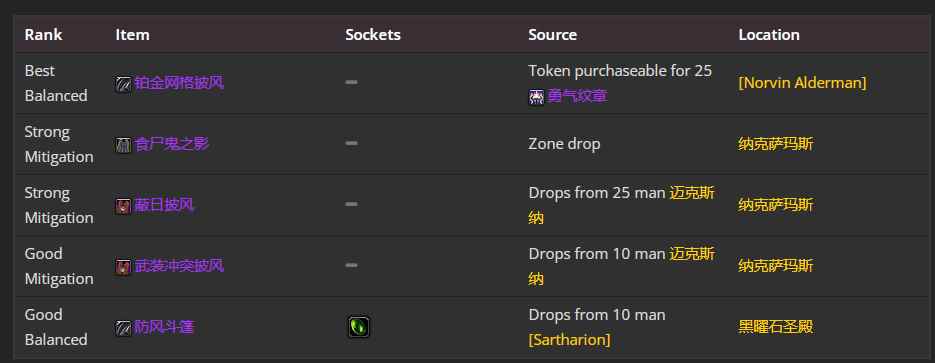Viewport: 935px width, 363px height.
Task: Click the 武装冲突披风 item icon
Action: tap(123, 266)
